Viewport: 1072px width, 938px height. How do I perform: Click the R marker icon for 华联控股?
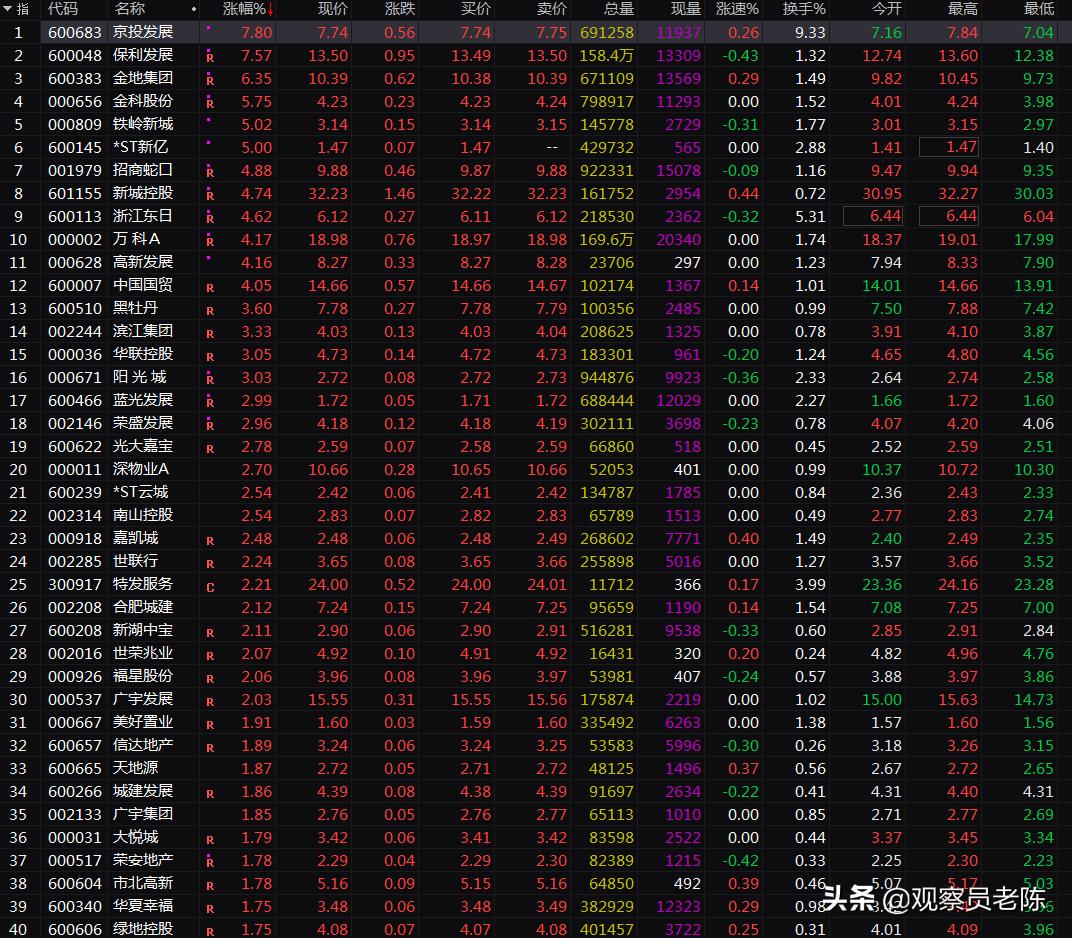[x=210, y=356]
